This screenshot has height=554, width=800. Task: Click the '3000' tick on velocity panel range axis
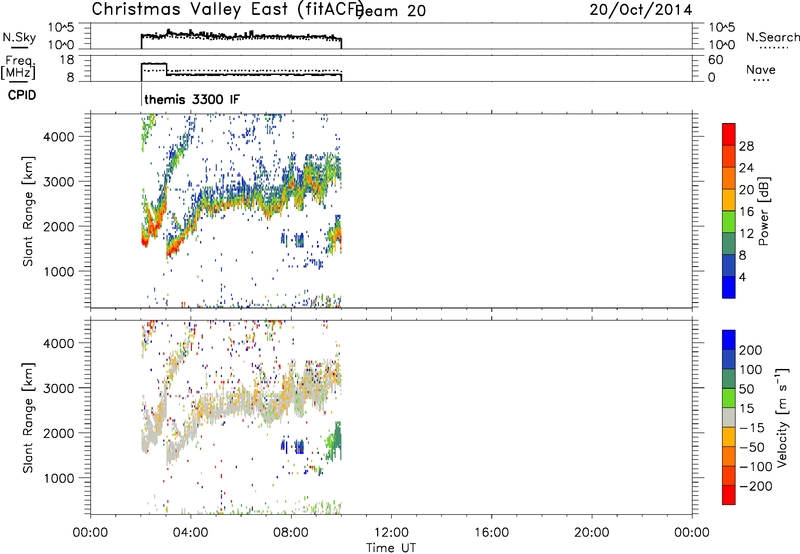coord(59,388)
